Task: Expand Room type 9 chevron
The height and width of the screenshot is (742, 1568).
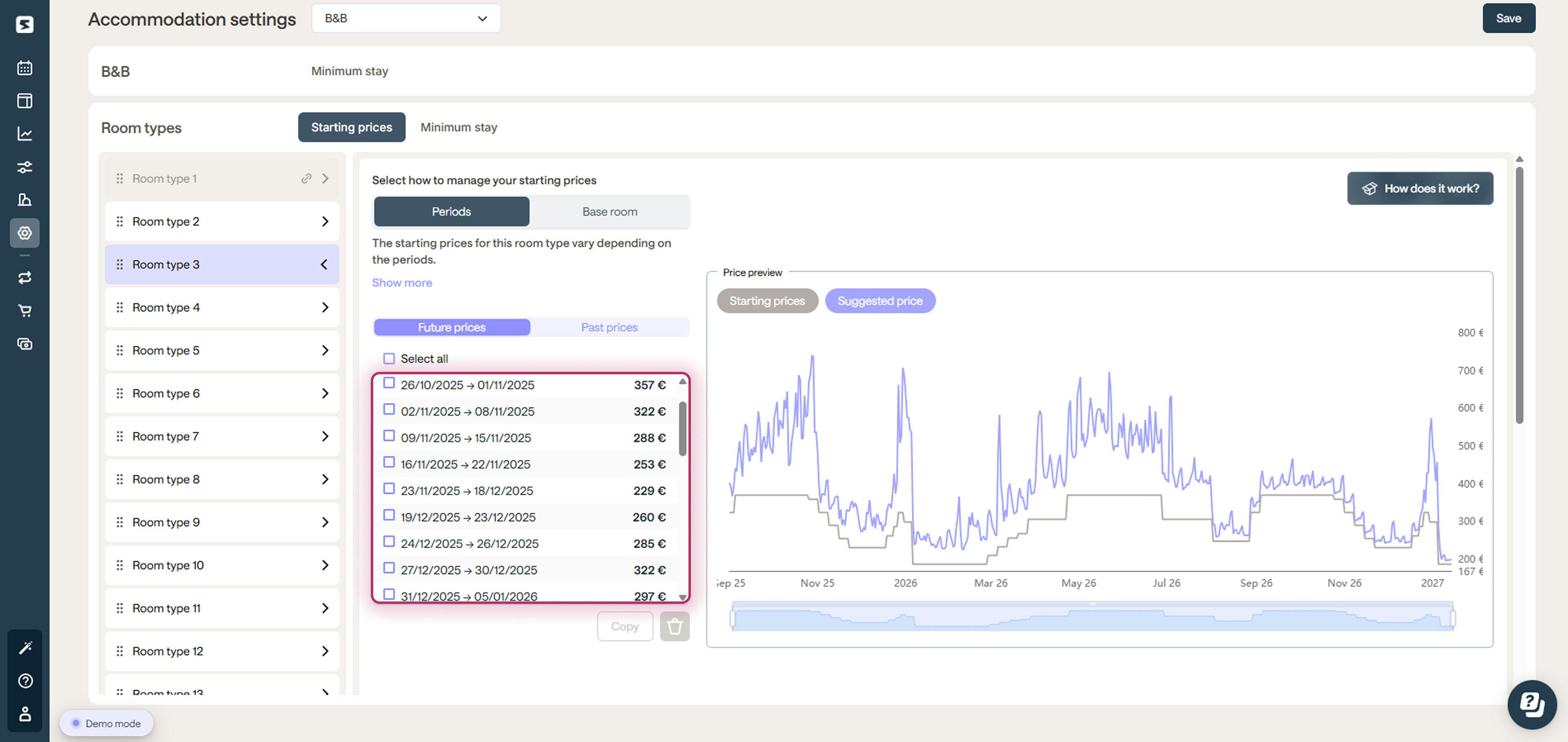Action: point(325,522)
